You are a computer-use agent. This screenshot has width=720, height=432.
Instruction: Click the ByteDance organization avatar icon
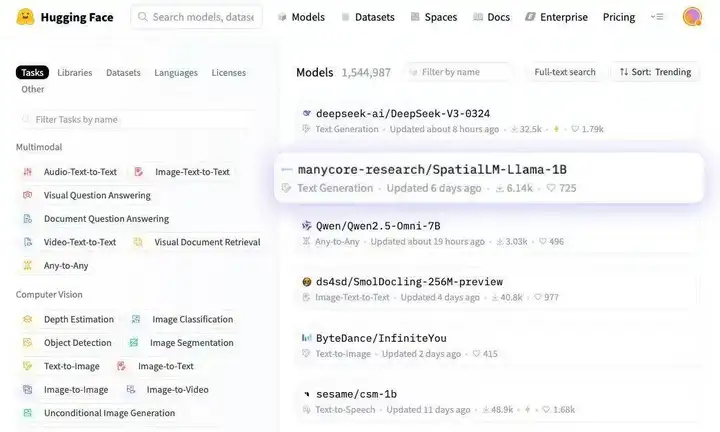[x=307, y=338]
